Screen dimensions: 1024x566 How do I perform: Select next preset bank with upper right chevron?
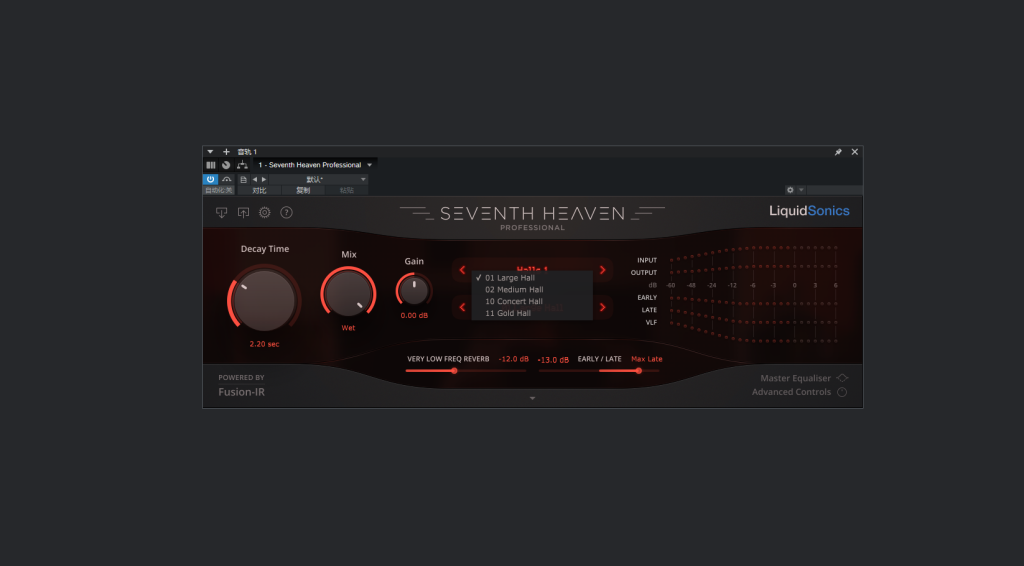602,270
